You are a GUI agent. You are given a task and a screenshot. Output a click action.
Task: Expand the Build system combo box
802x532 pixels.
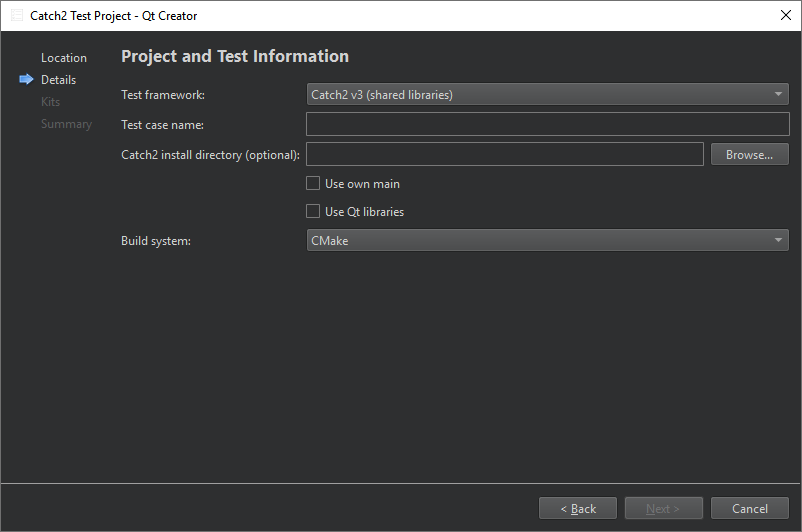click(547, 241)
